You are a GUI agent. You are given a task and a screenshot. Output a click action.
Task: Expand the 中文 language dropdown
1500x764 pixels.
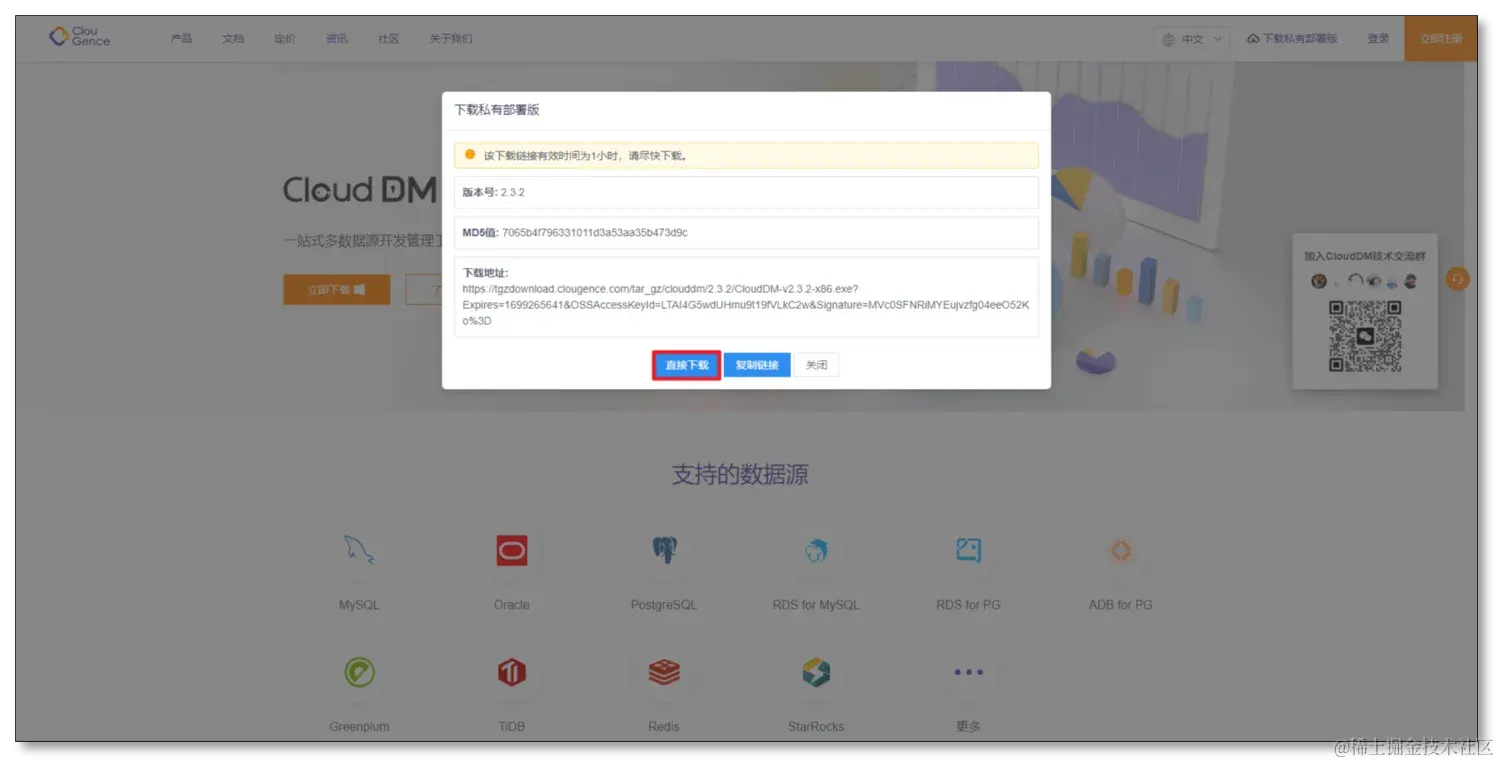[1191, 39]
